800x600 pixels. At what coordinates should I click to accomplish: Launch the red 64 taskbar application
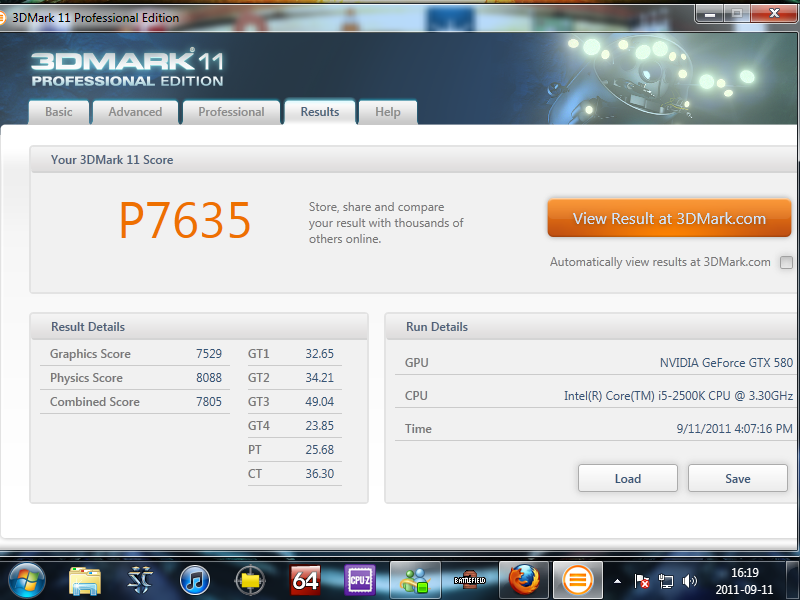tap(305, 580)
